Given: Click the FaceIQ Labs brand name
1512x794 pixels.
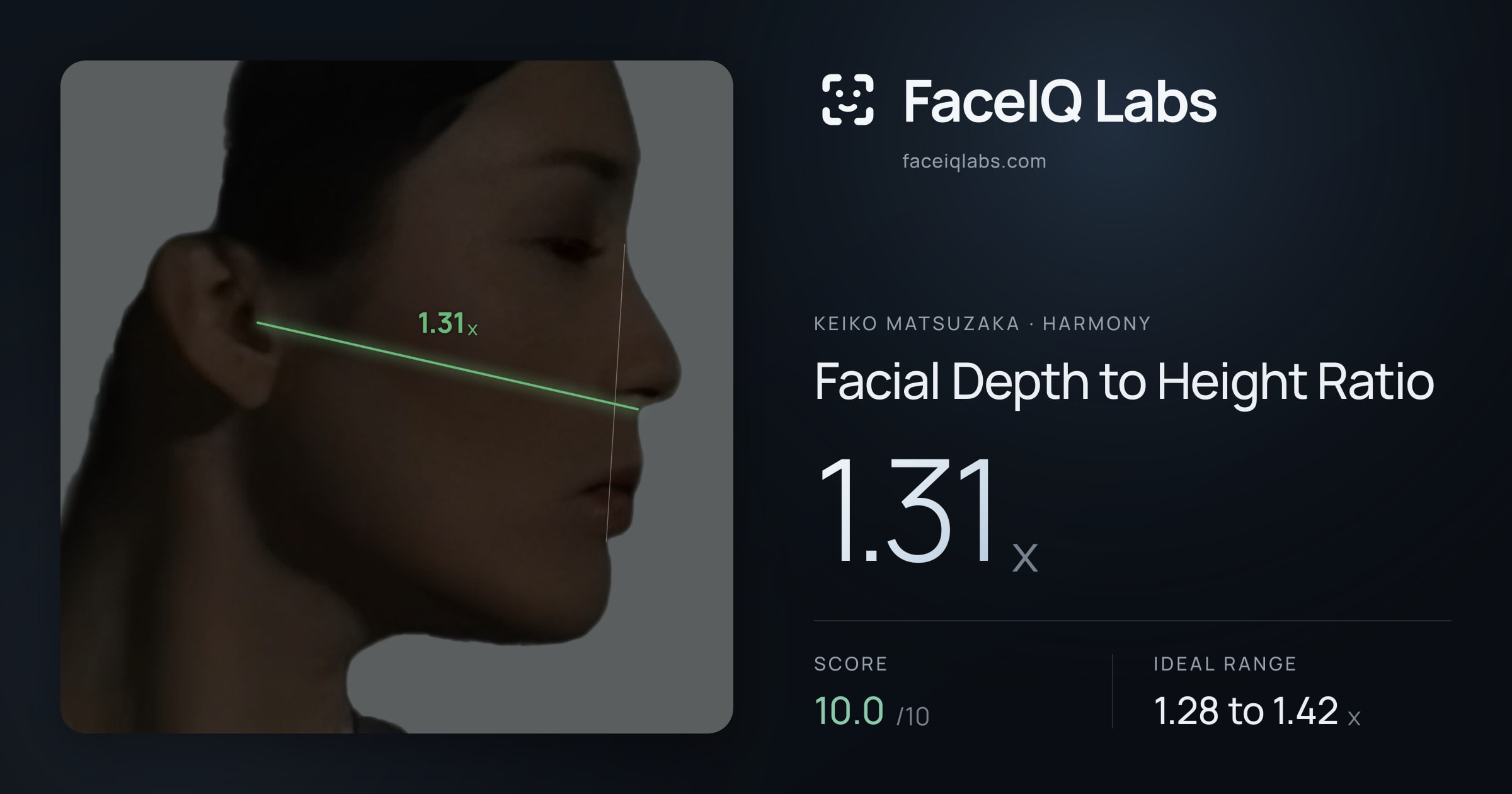Looking at the screenshot, I should coord(1060,101).
